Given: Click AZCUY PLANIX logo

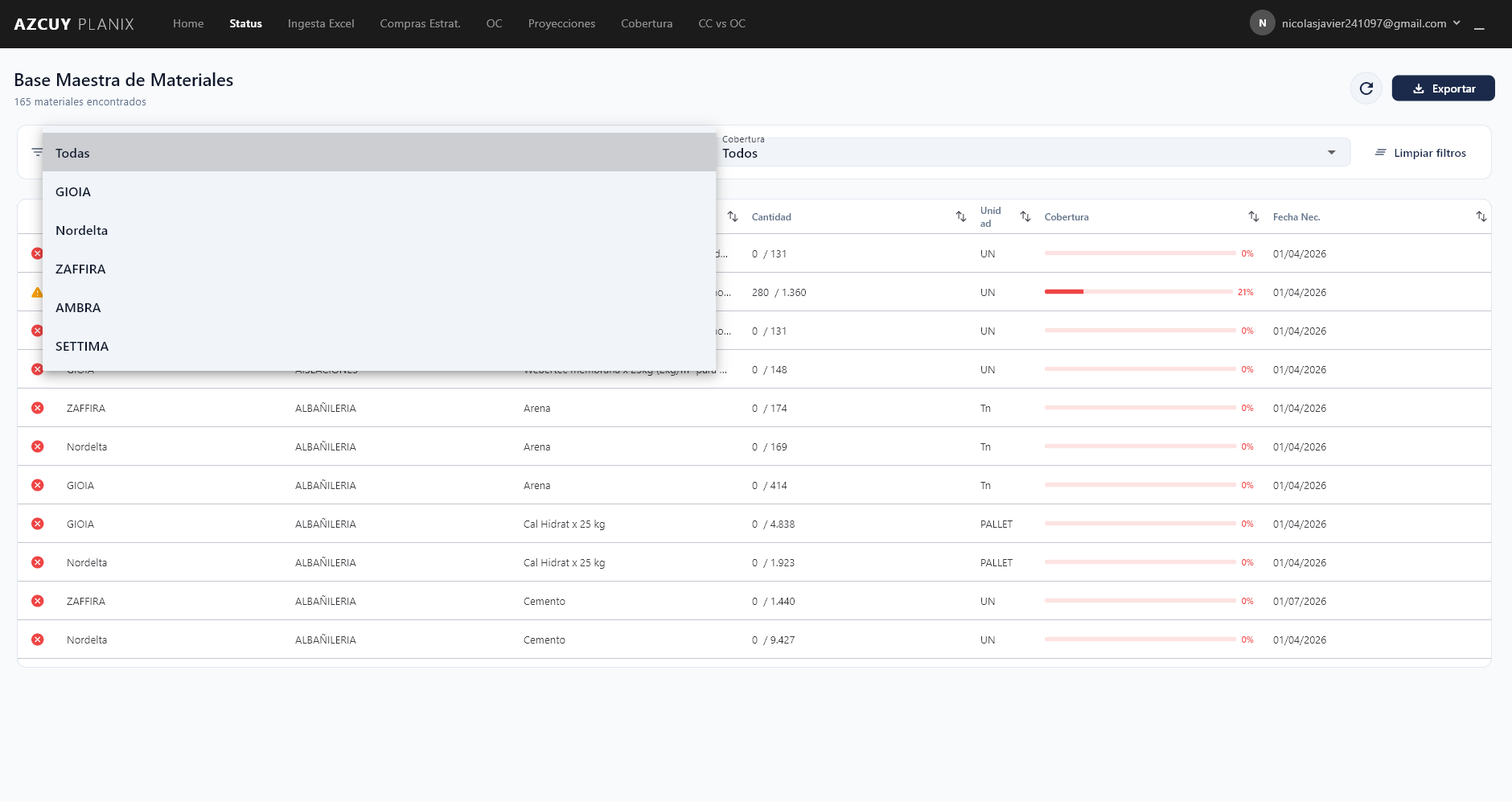Looking at the screenshot, I should [x=74, y=24].
